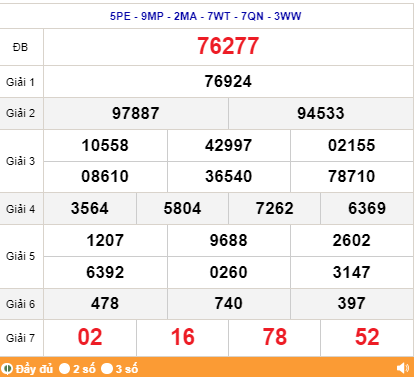Click the Giải 7 label
This screenshot has width=416, height=377.
[20, 338]
